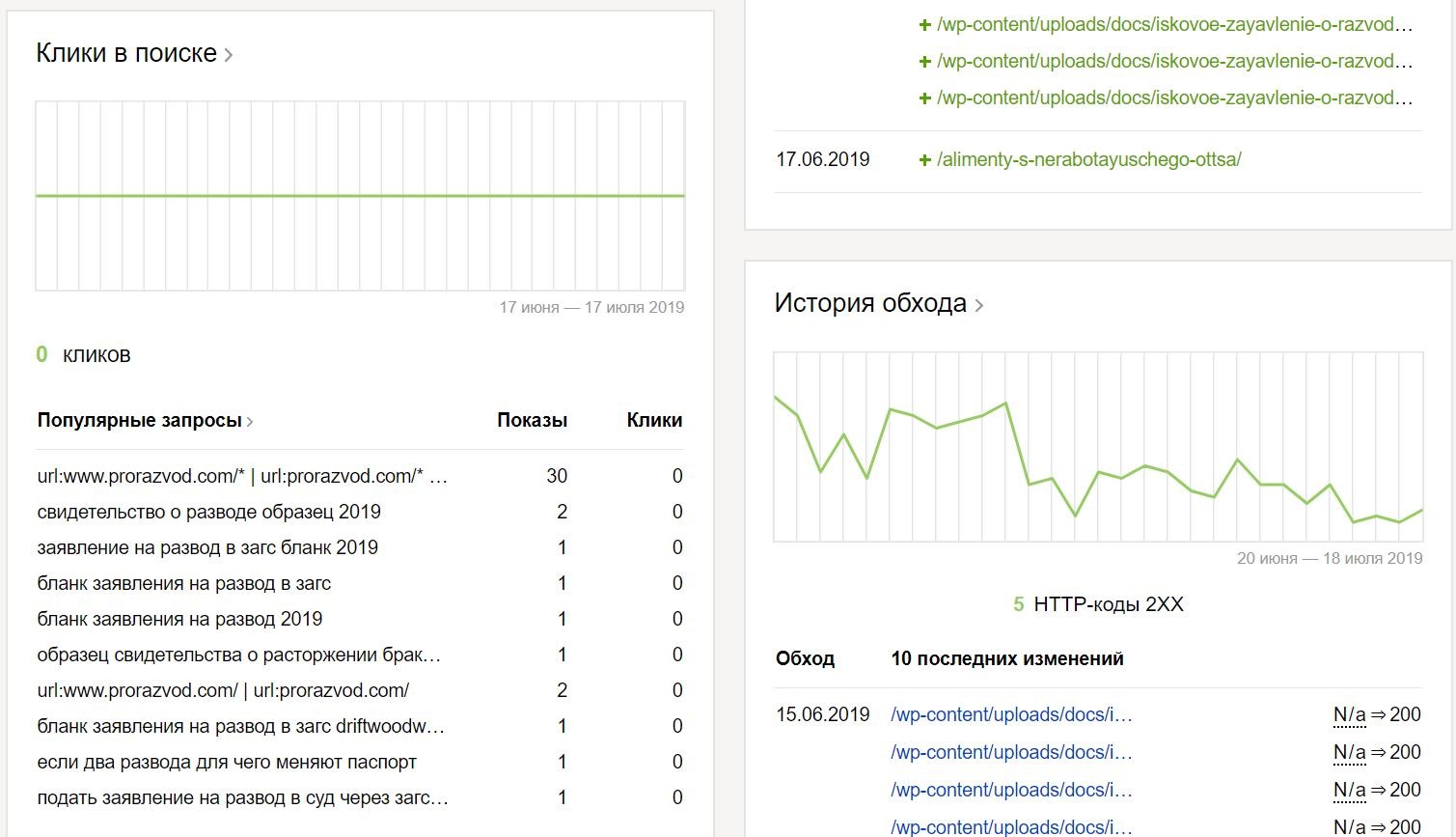This screenshot has width=1456, height=837.
Task: Open the crawl link dated 15.06.2019
Action: (1011, 715)
